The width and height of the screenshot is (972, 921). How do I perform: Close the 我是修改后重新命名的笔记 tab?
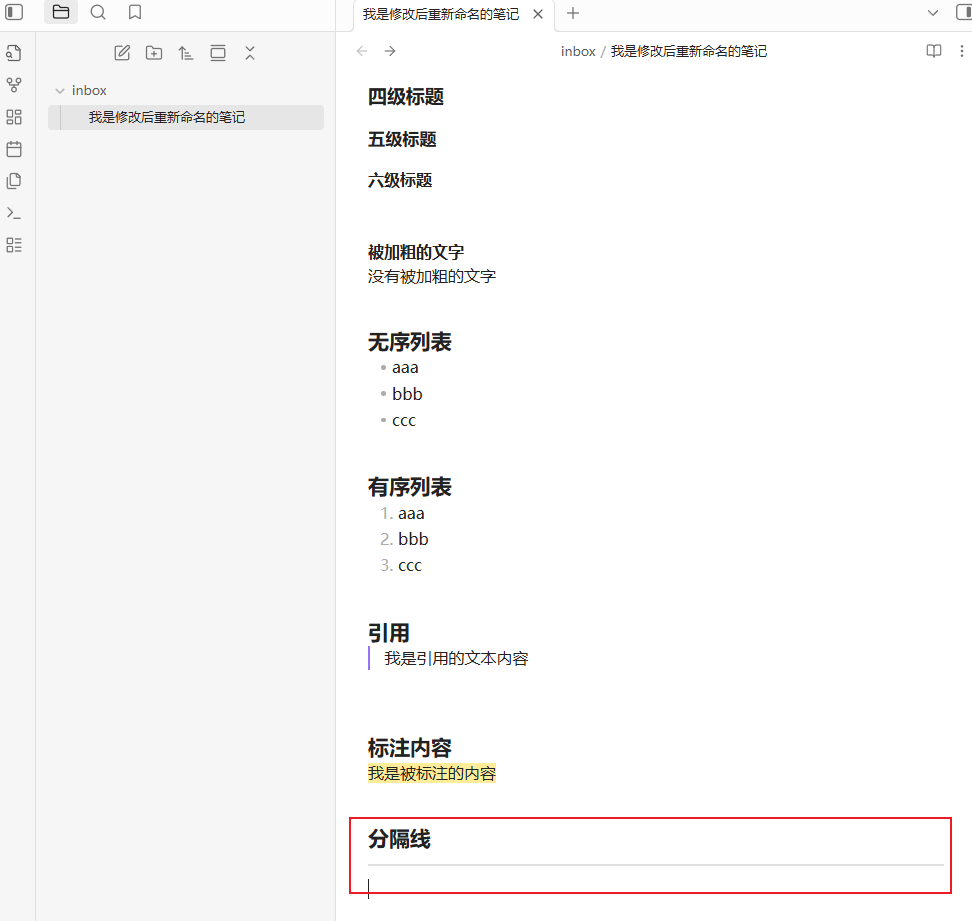[538, 14]
